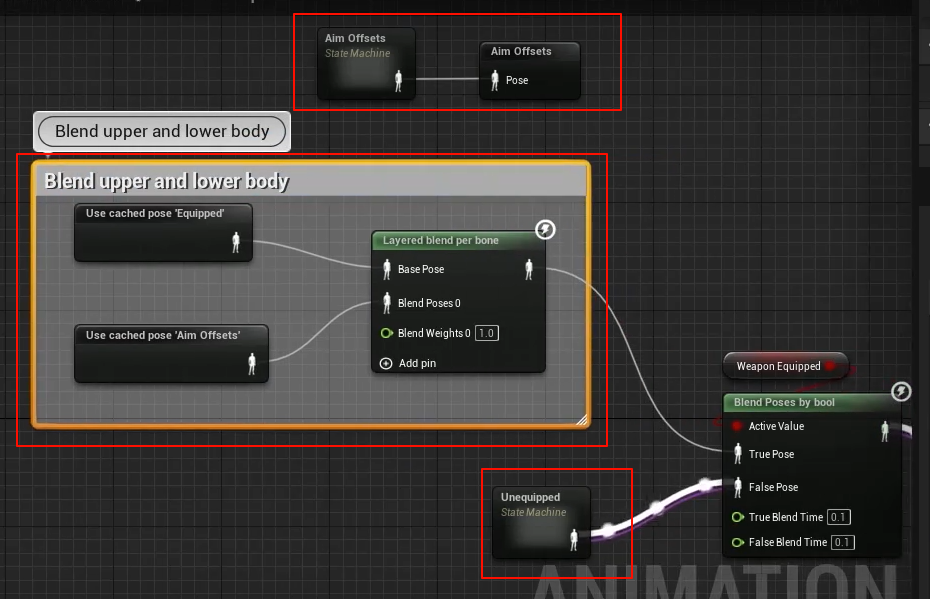The width and height of the screenshot is (930, 599).
Task: Select the Aim Offsets cached pose node title
Action: [x=521, y=52]
